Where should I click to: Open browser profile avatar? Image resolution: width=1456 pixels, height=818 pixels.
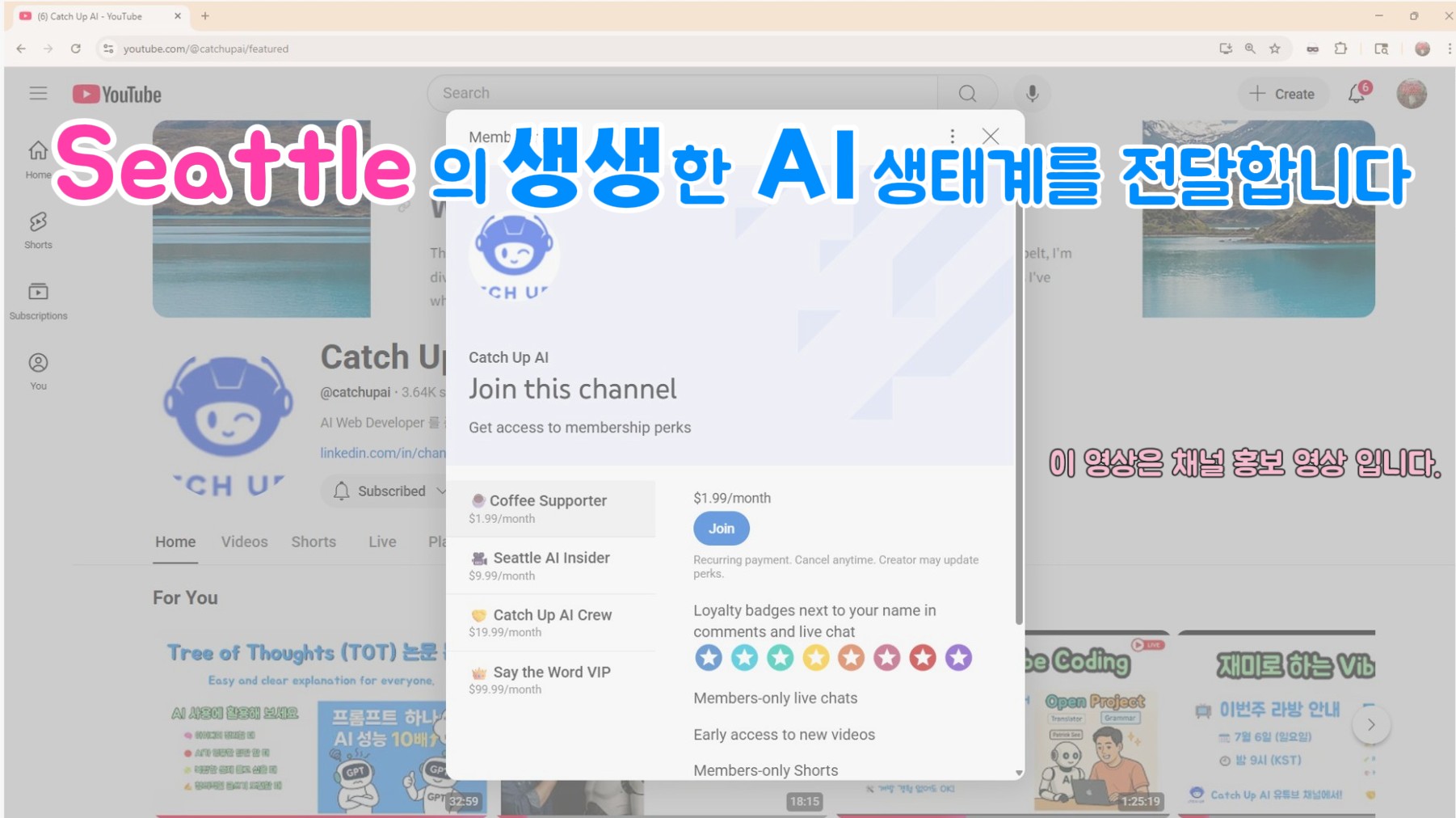tap(1423, 48)
